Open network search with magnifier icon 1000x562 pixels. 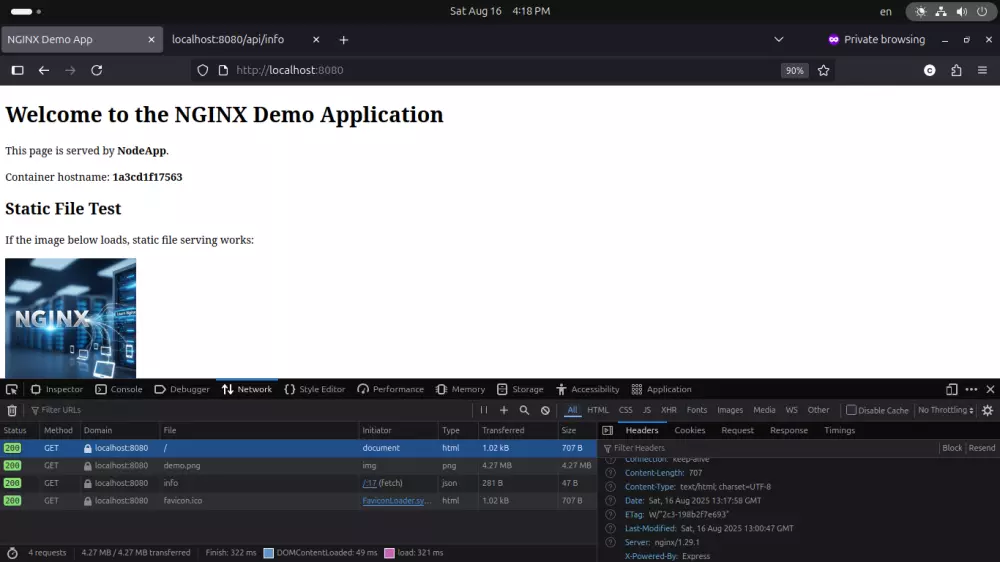tap(524, 410)
